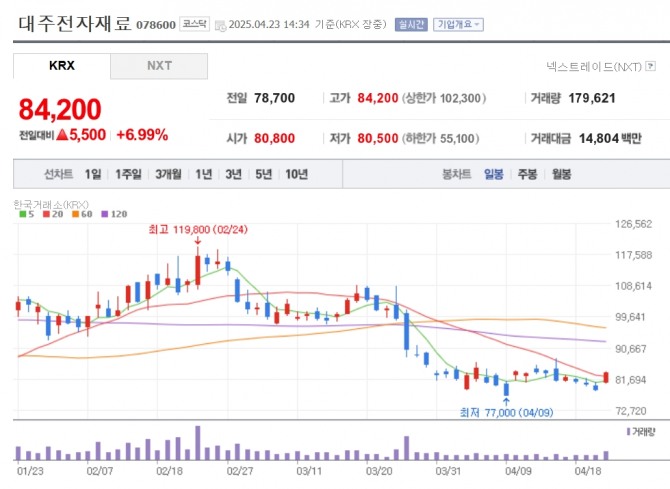Click the trading value 14,804 백만
Screen dimensions: 670x489
click(x=610, y=138)
